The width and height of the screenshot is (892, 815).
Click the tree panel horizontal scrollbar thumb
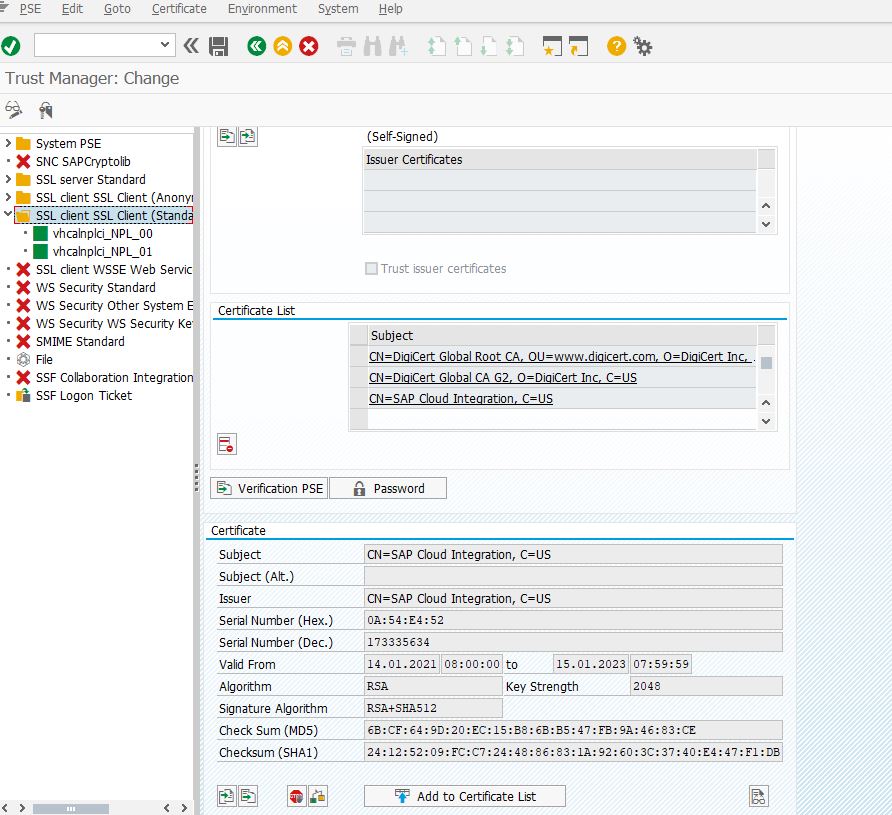(x=71, y=808)
